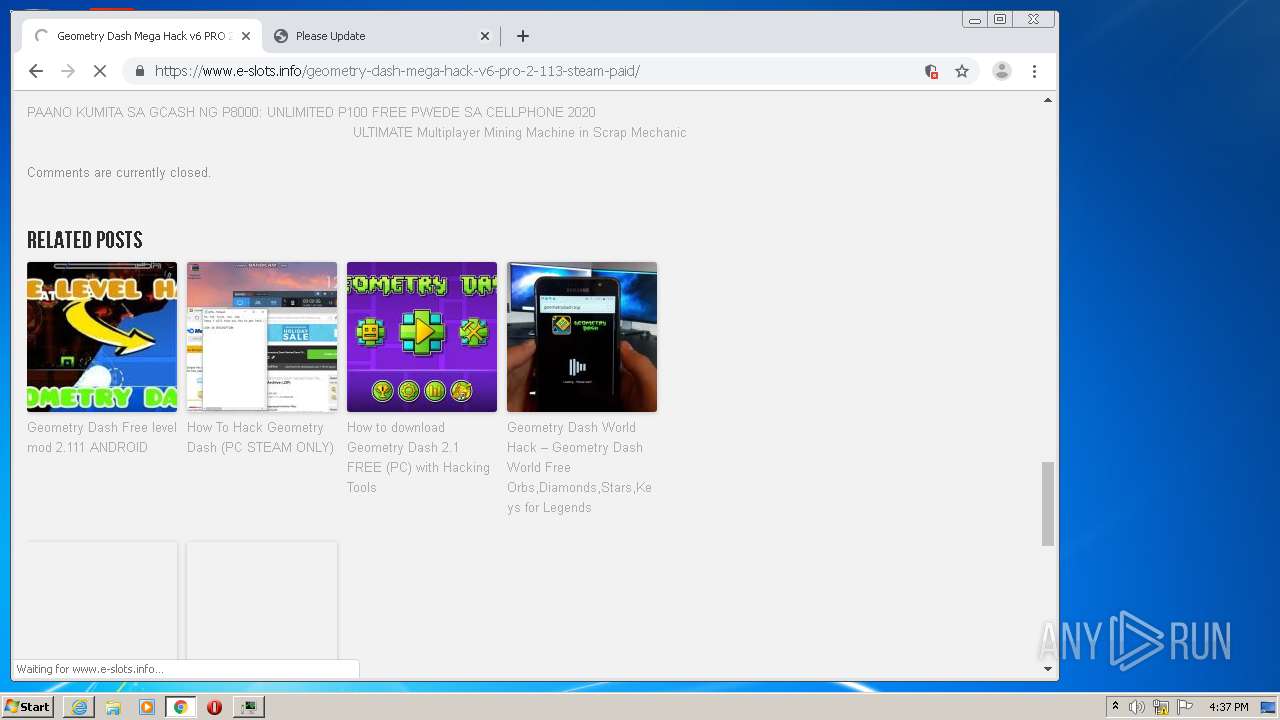This screenshot has width=1280, height=720.
Task: Close the Geometry Dash Mega Hack tab
Action: pyautogui.click(x=246, y=36)
